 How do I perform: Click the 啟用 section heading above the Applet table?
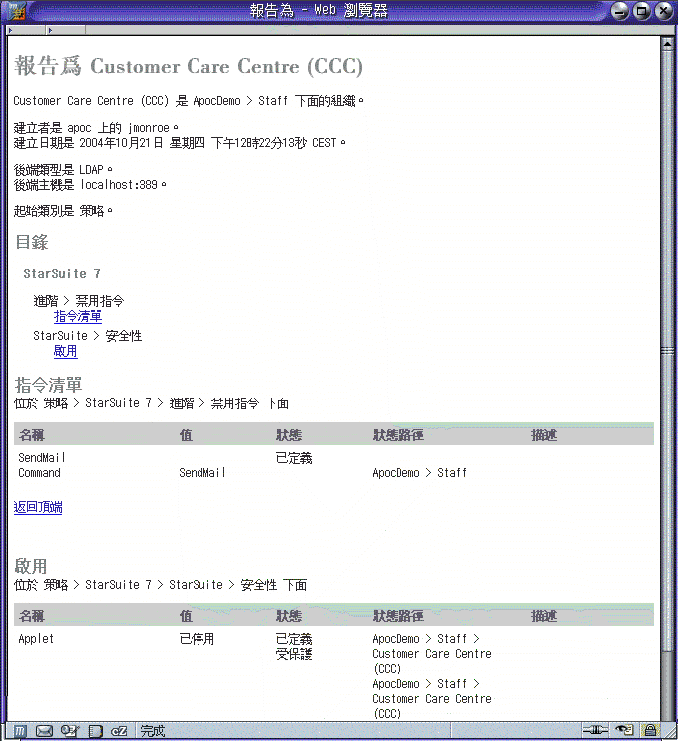[31, 566]
